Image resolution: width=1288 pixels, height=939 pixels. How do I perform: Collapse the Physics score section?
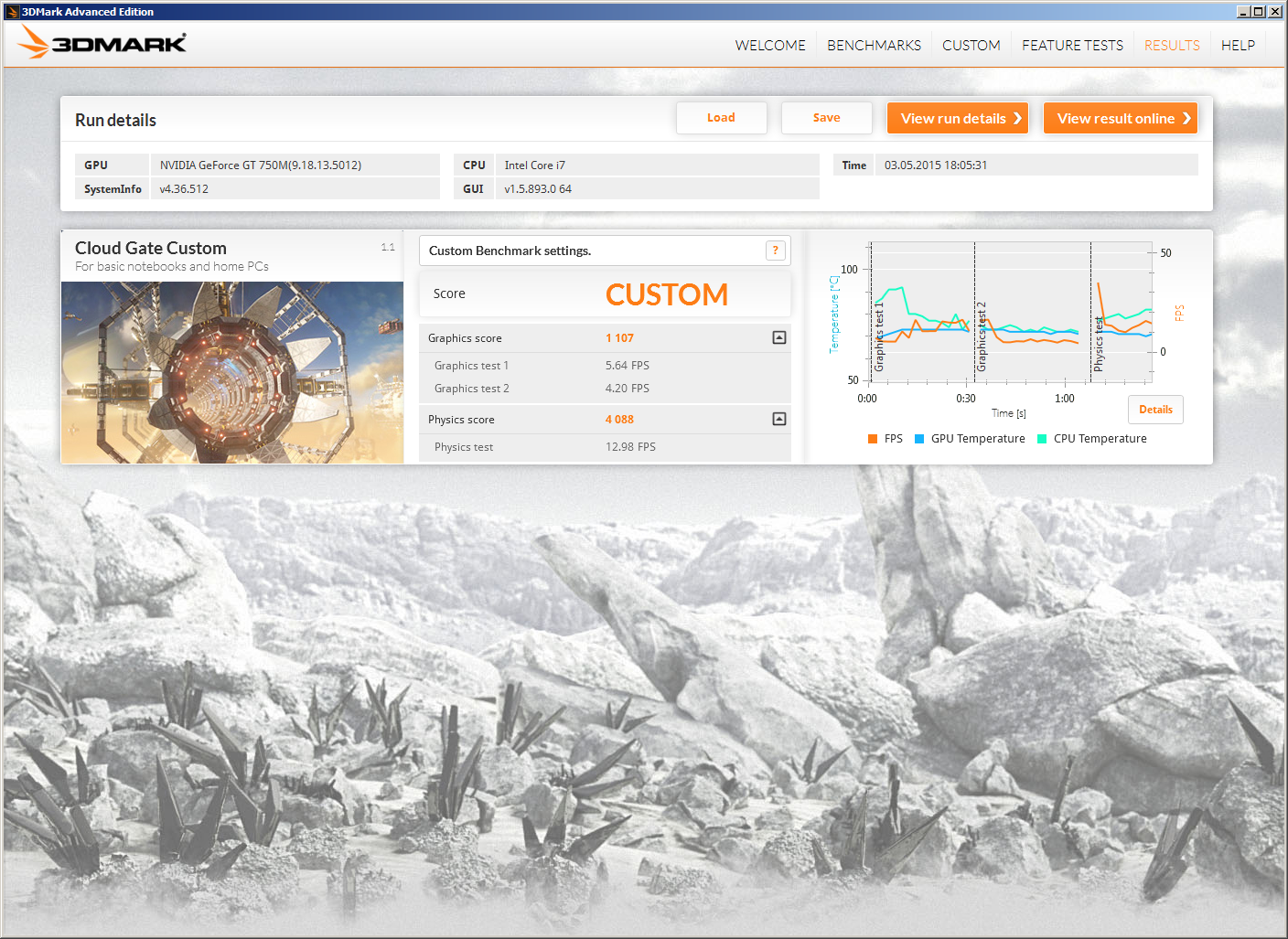click(x=778, y=419)
